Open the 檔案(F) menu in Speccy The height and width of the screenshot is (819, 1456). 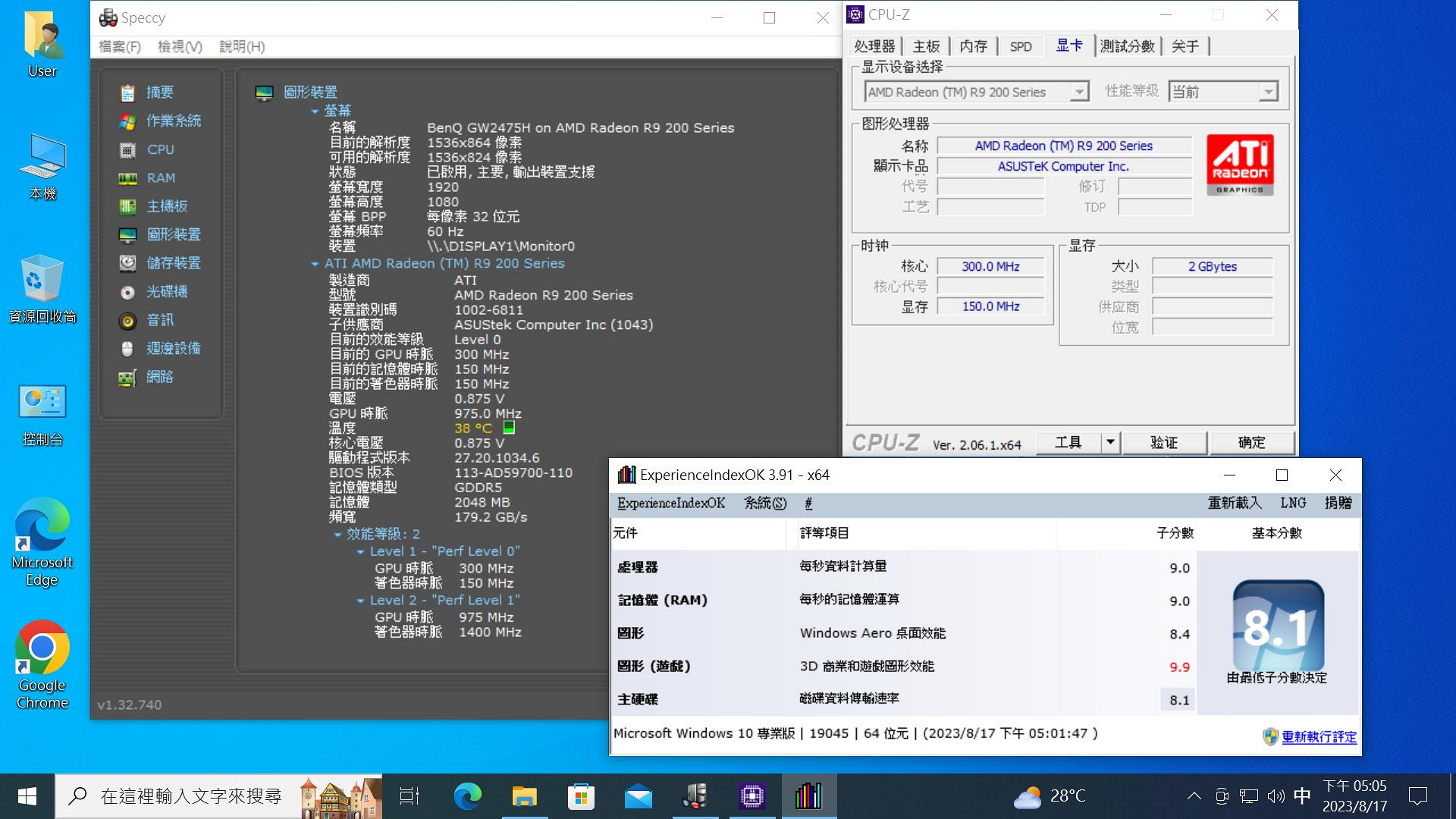[120, 47]
